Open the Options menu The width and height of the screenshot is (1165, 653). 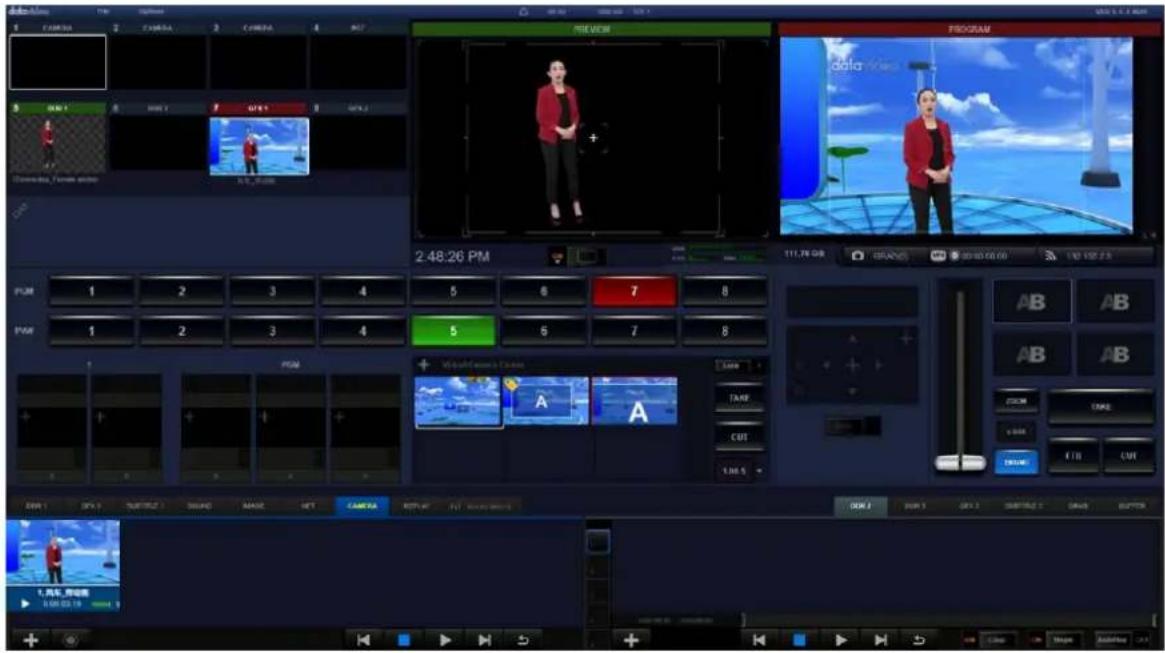pos(151,12)
